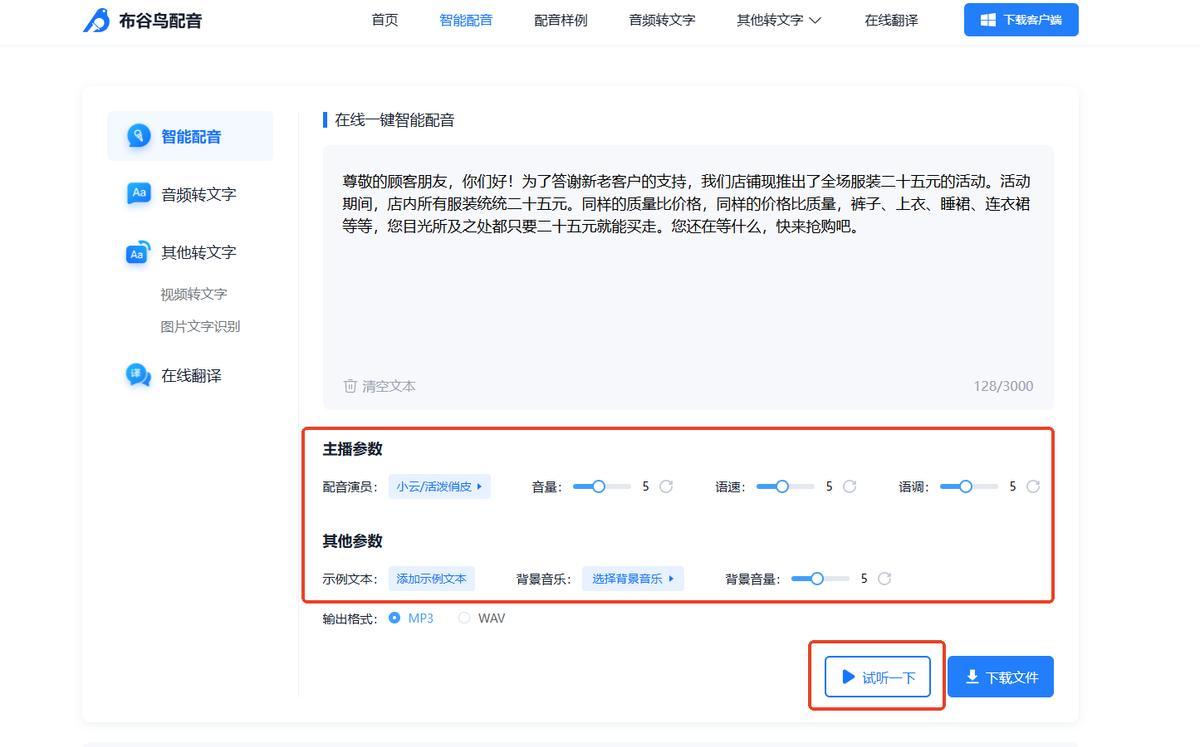
Task: Click the 语速 slider handle
Action: click(x=782, y=487)
